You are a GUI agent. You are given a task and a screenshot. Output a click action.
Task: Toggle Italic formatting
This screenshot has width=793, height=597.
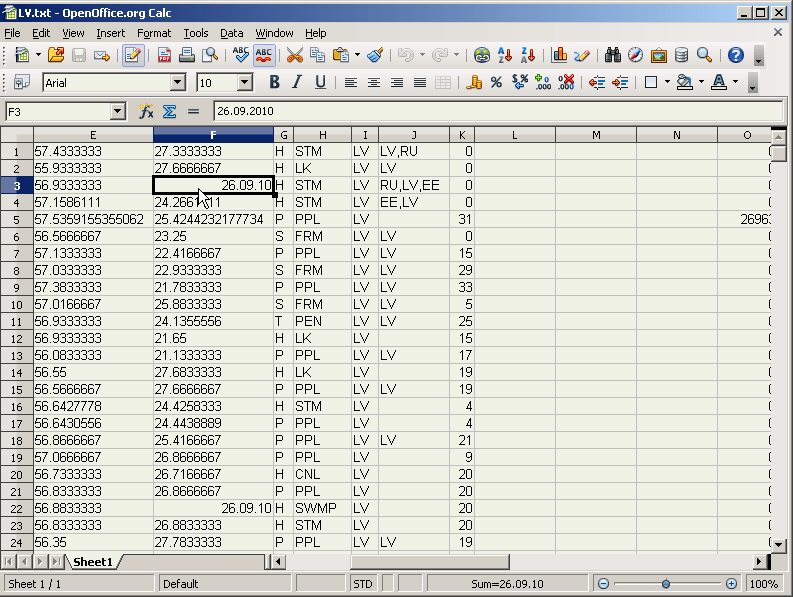[297, 82]
